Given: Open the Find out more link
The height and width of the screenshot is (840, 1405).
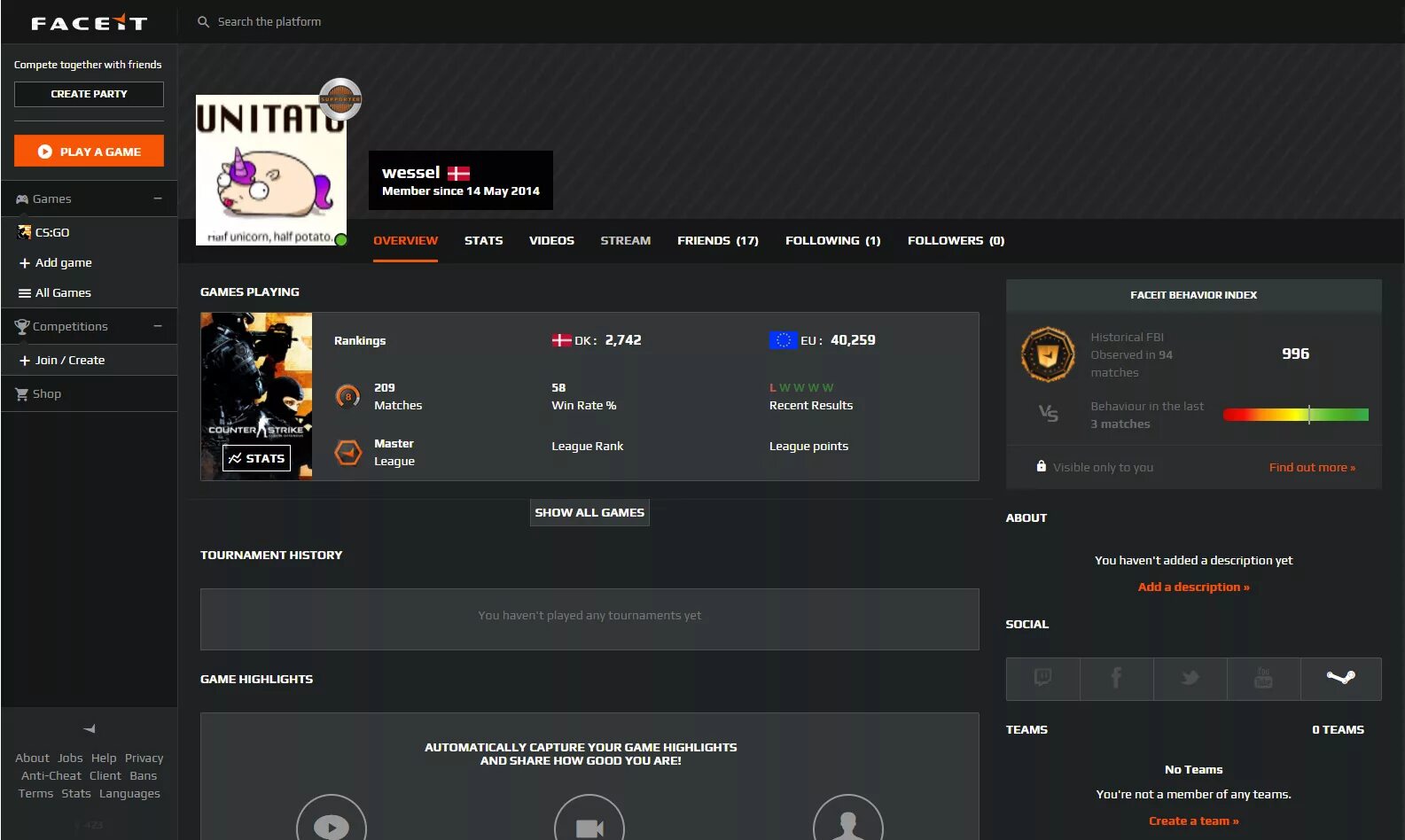Looking at the screenshot, I should pos(1312,468).
